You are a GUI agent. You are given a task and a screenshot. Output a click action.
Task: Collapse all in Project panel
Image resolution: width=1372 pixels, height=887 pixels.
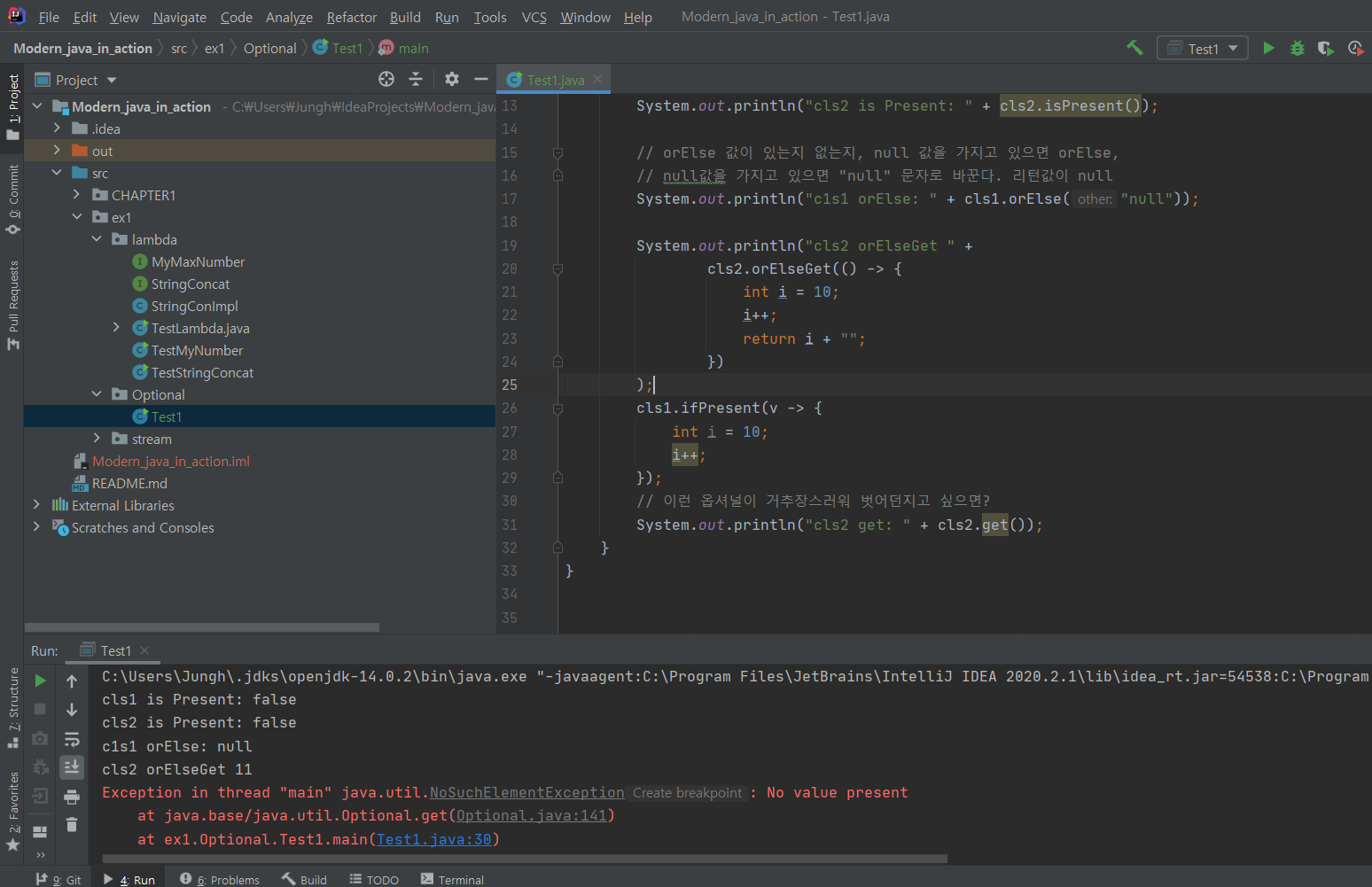click(x=416, y=79)
